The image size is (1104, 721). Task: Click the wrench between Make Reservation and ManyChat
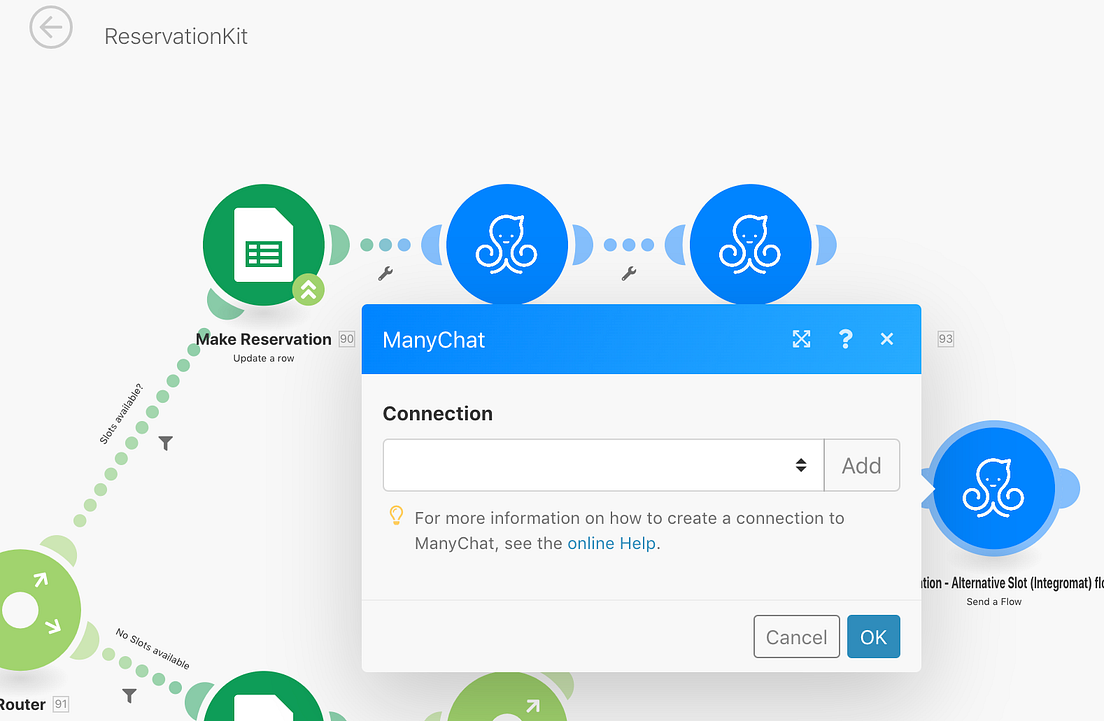(x=385, y=273)
